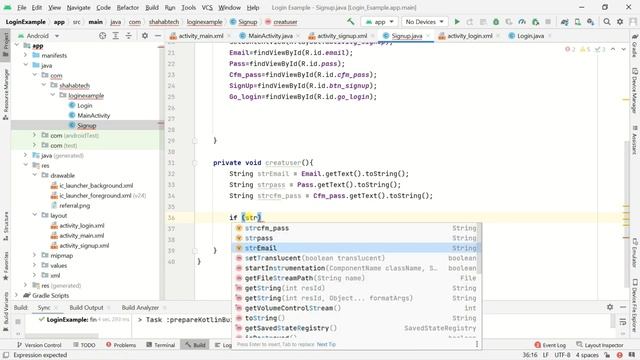This screenshot has height=360, width=640.
Task: Open the Project tool window side tab
Action: point(5,45)
